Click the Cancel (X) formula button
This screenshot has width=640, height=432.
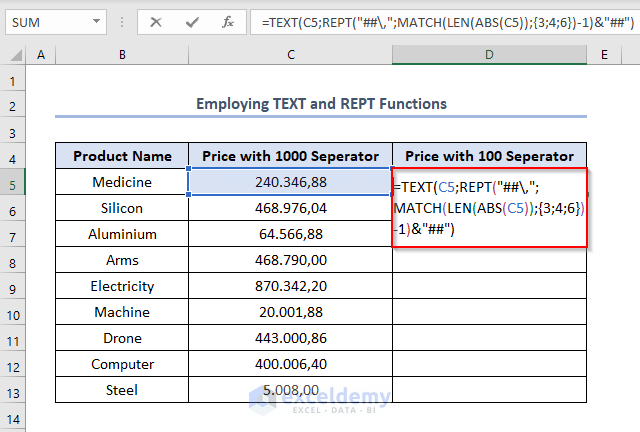point(157,21)
